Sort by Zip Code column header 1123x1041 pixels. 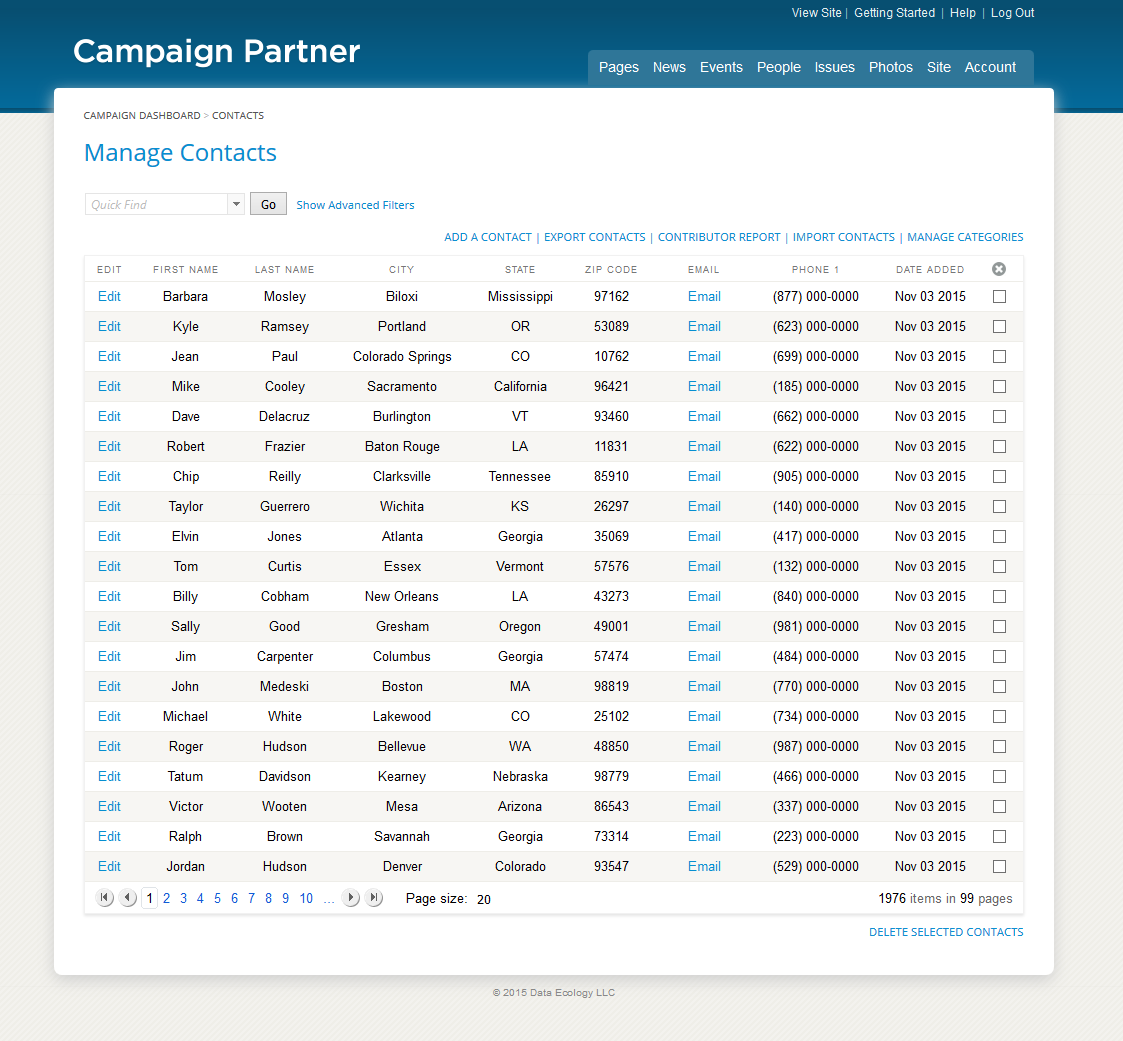[611, 270]
